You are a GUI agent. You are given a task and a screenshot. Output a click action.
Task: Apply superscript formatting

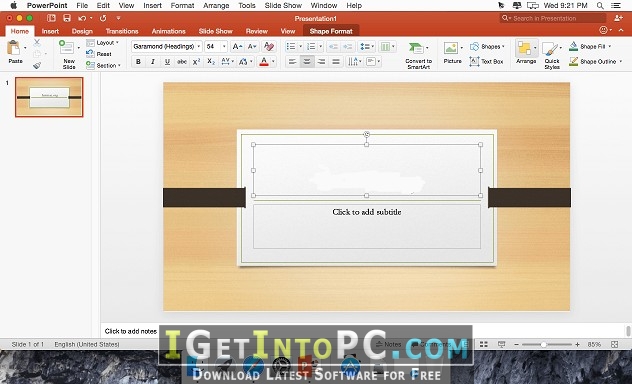tap(196, 62)
